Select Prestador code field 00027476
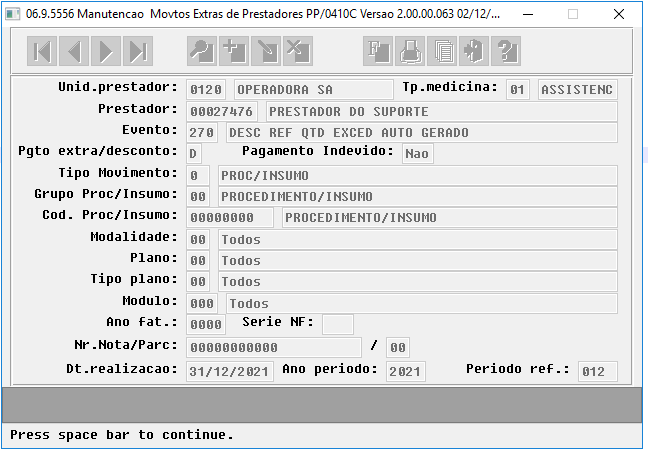Viewport: 648px width, 451px height. coord(222,112)
